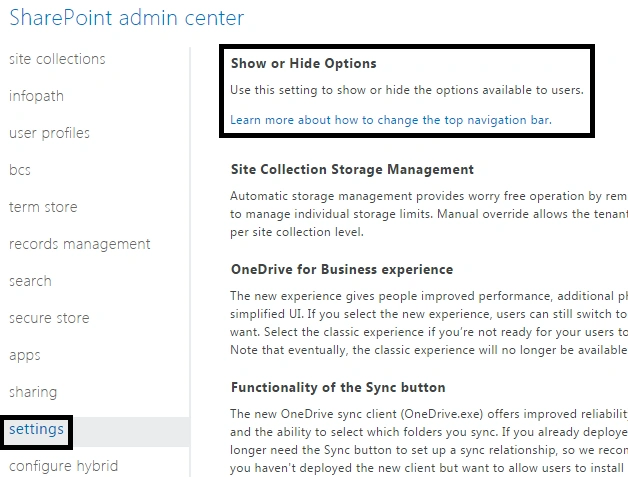Click Site Collection Storage Management heading
This screenshot has height=477, width=628.
pos(352,169)
